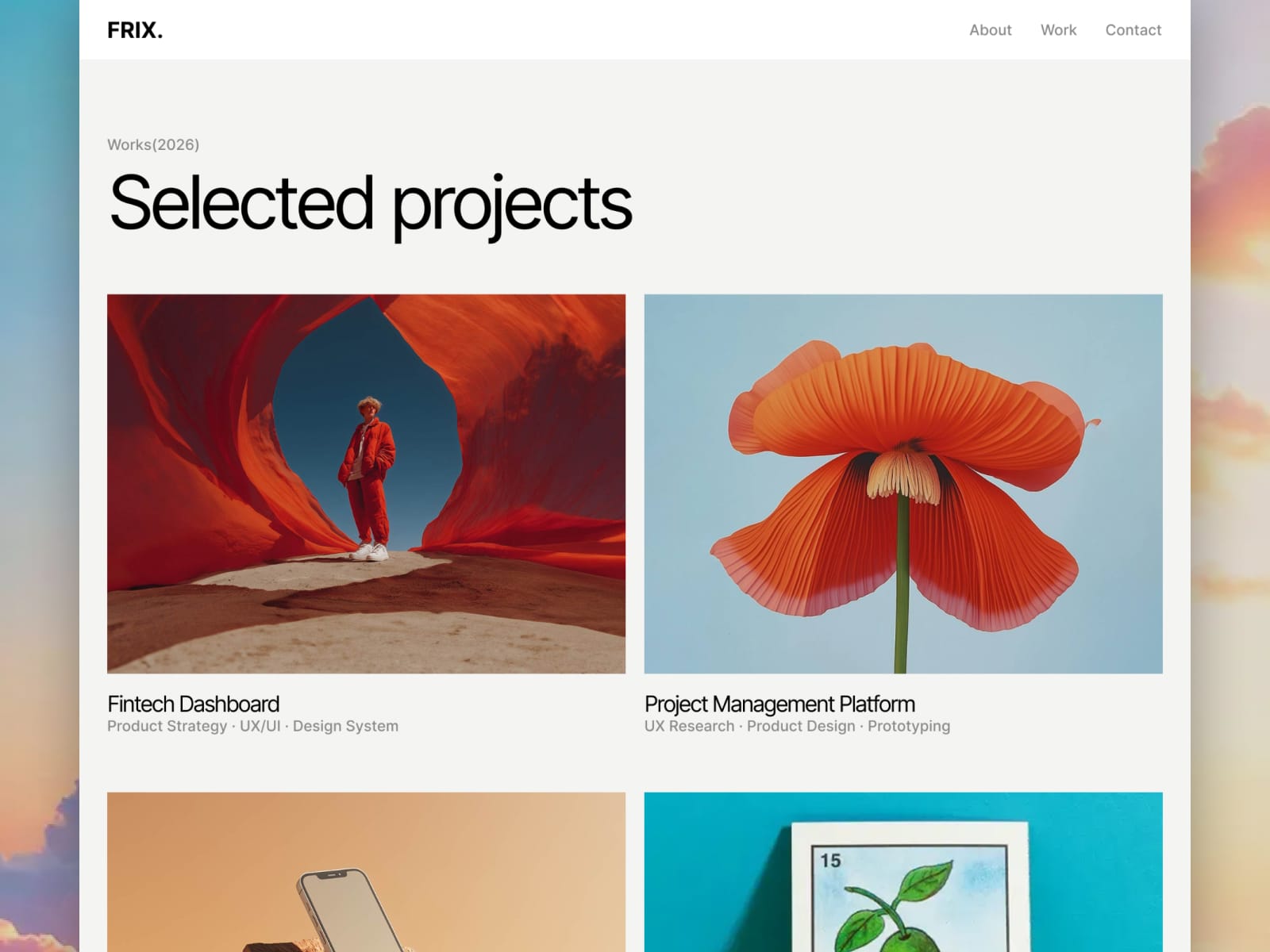Image resolution: width=1270 pixels, height=952 pixels.
Task: Open the Fintech Dashboard thumbnail image
Action: pyautogui.click(x=366, y=484)
